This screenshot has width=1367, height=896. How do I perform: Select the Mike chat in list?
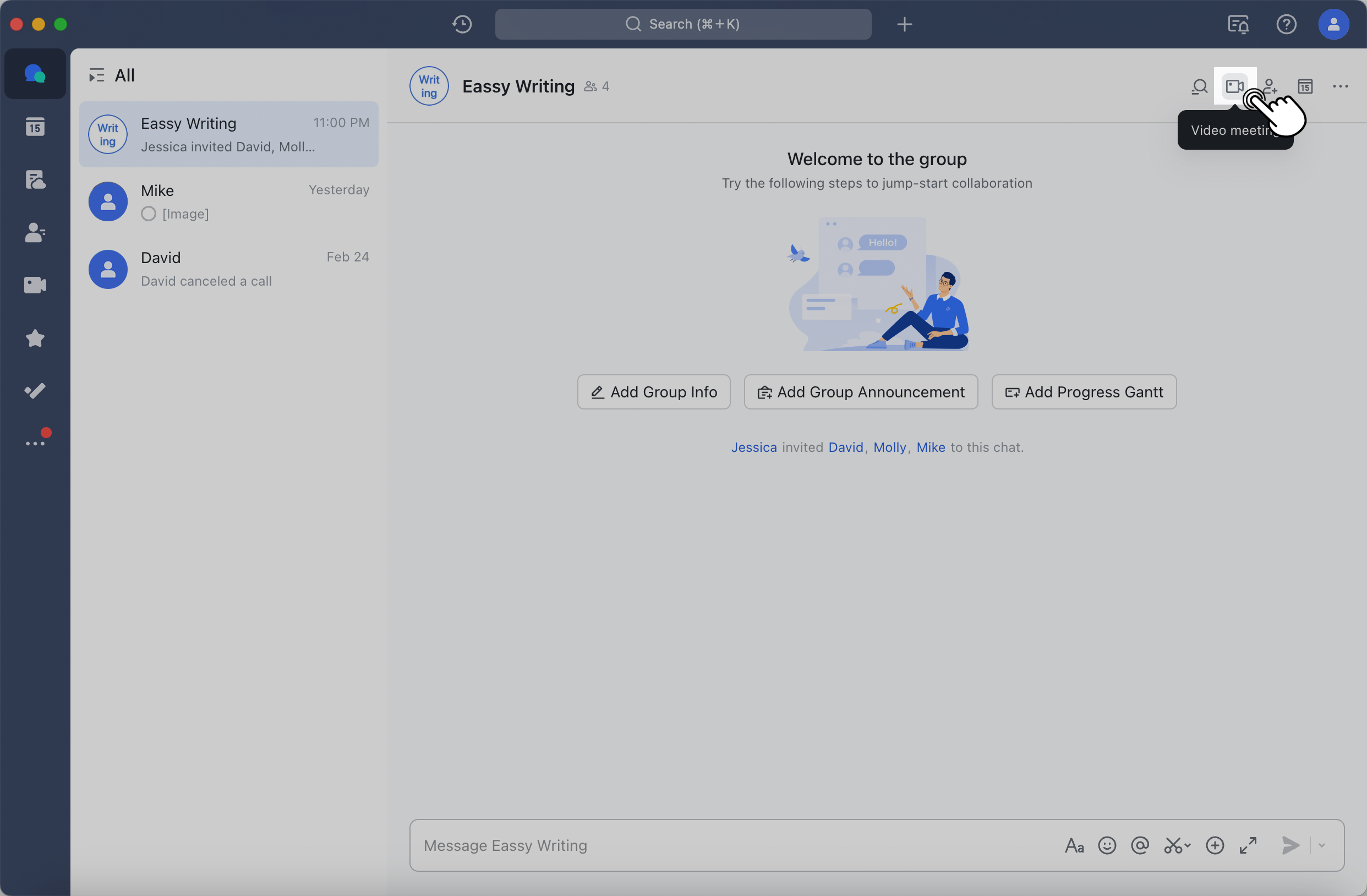[x=228, y=201]
